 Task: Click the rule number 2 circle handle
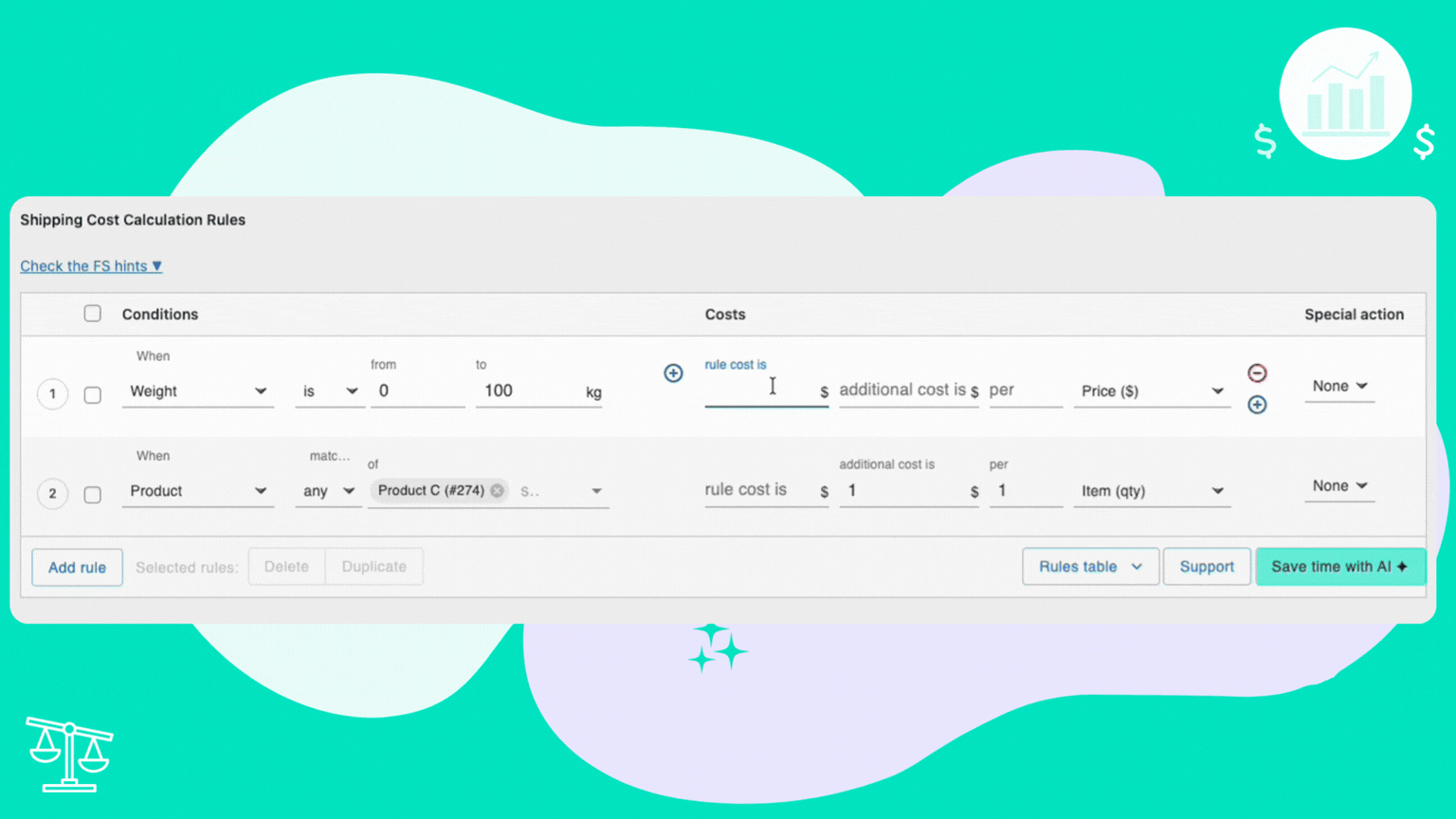52,493
